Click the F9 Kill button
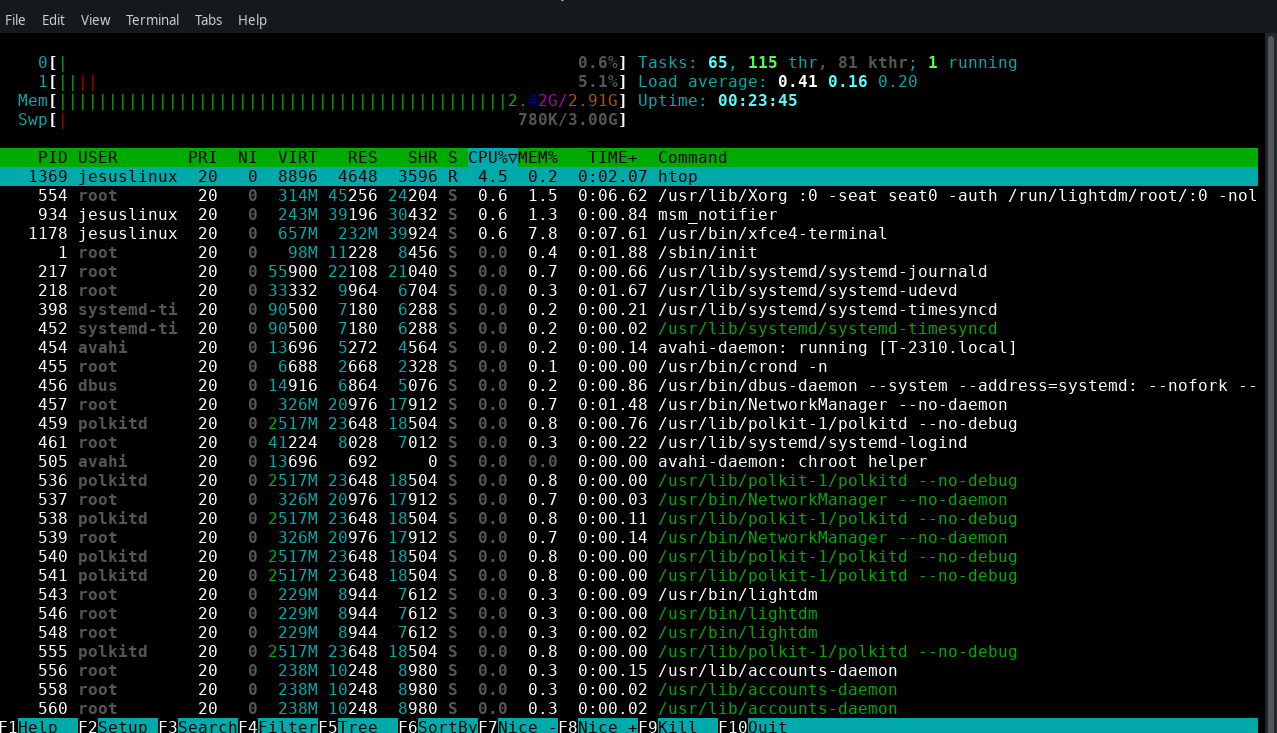Screen dimensions: 1277x733 (678, 727)
